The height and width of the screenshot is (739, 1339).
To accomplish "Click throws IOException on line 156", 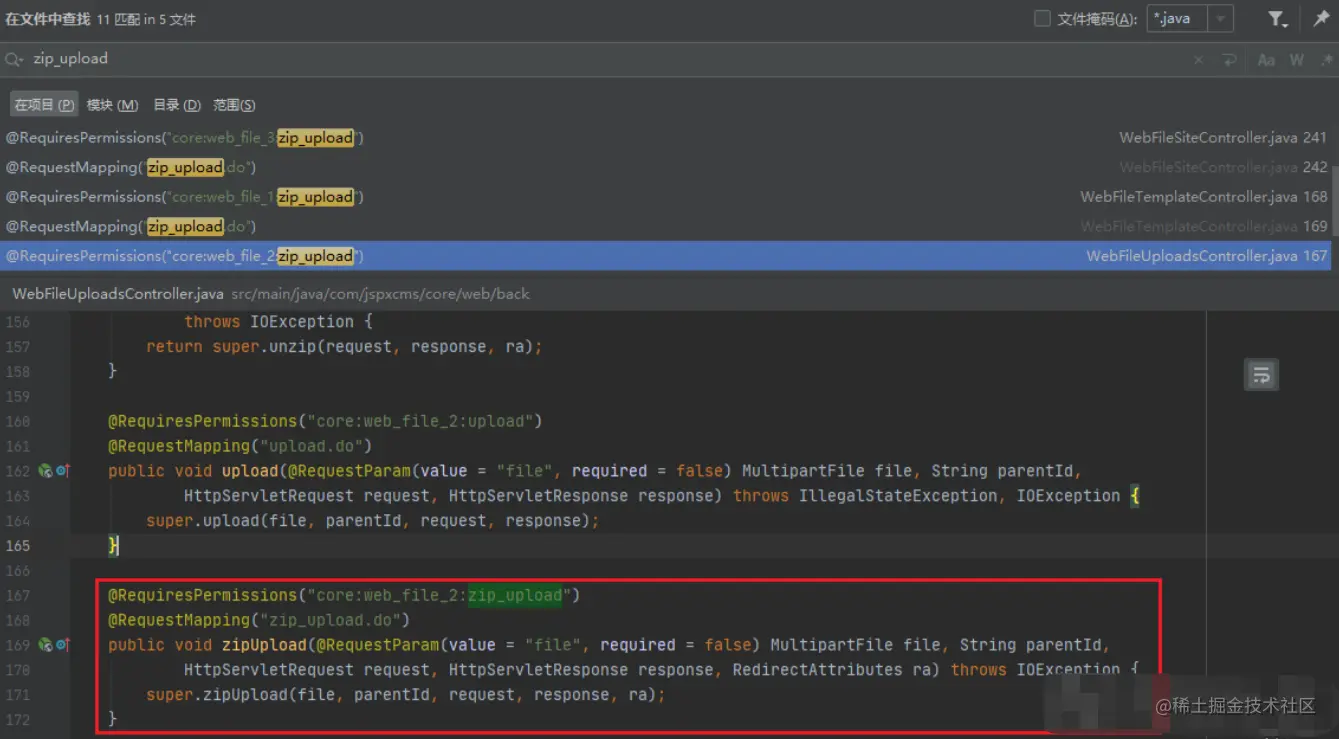I will (x=269, y=322).
